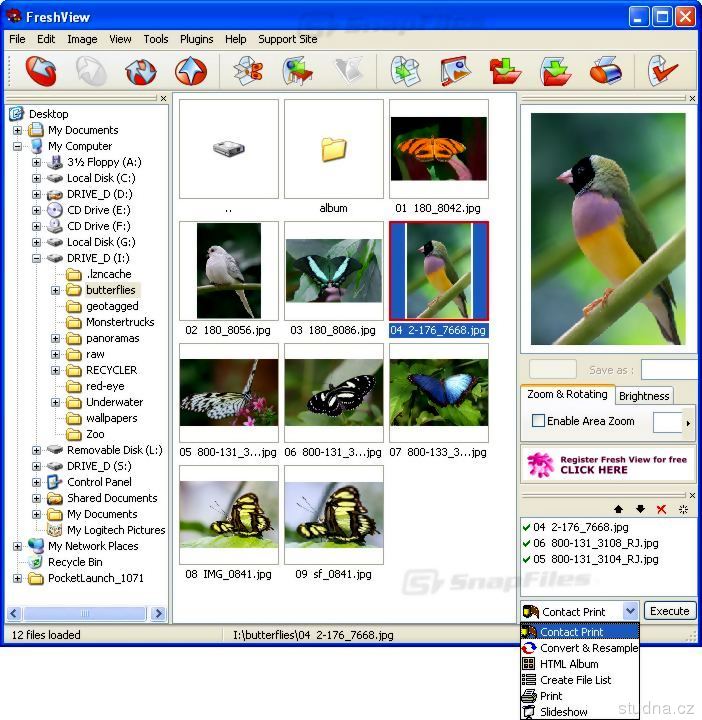Move selected file up with black up arrow
The image size is (702, 720).
pos(618,509)
